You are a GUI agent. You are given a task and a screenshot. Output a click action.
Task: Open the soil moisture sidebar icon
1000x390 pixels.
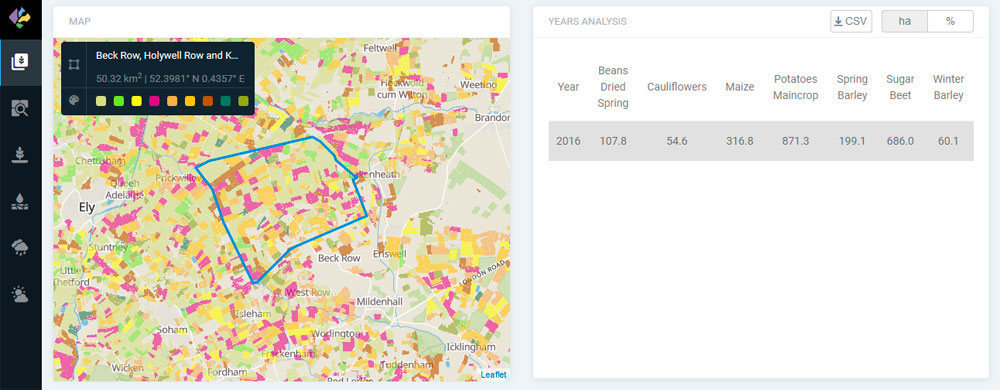[20, 201]
